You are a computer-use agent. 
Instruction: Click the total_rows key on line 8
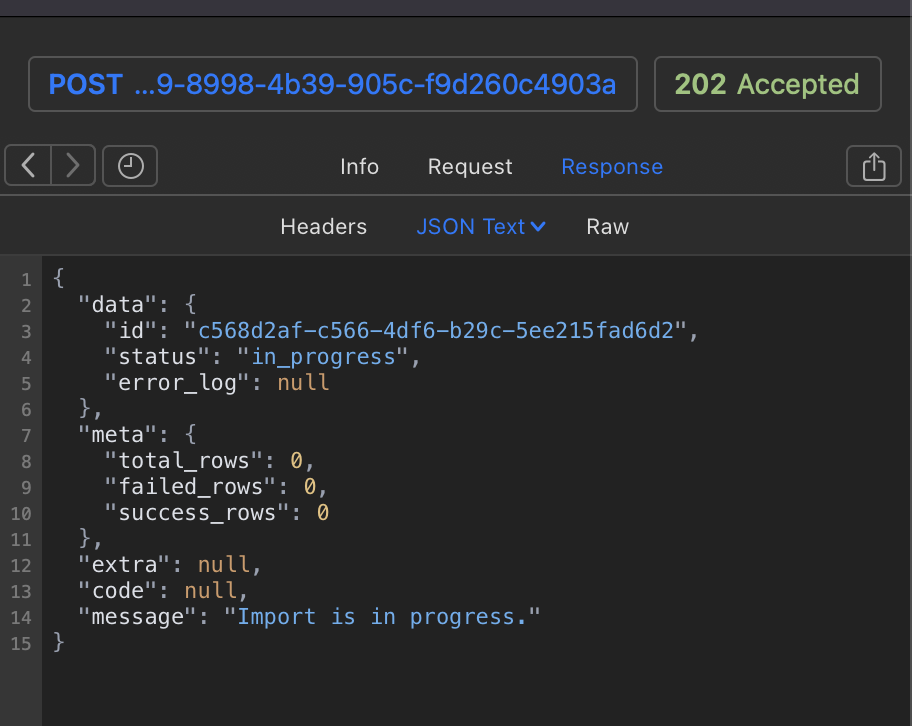[183, 461]
